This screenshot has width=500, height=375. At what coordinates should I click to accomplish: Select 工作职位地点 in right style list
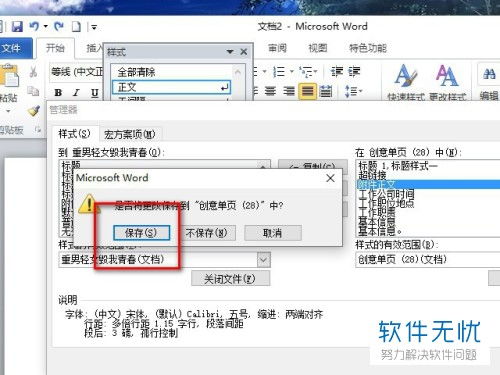[386, 203]
